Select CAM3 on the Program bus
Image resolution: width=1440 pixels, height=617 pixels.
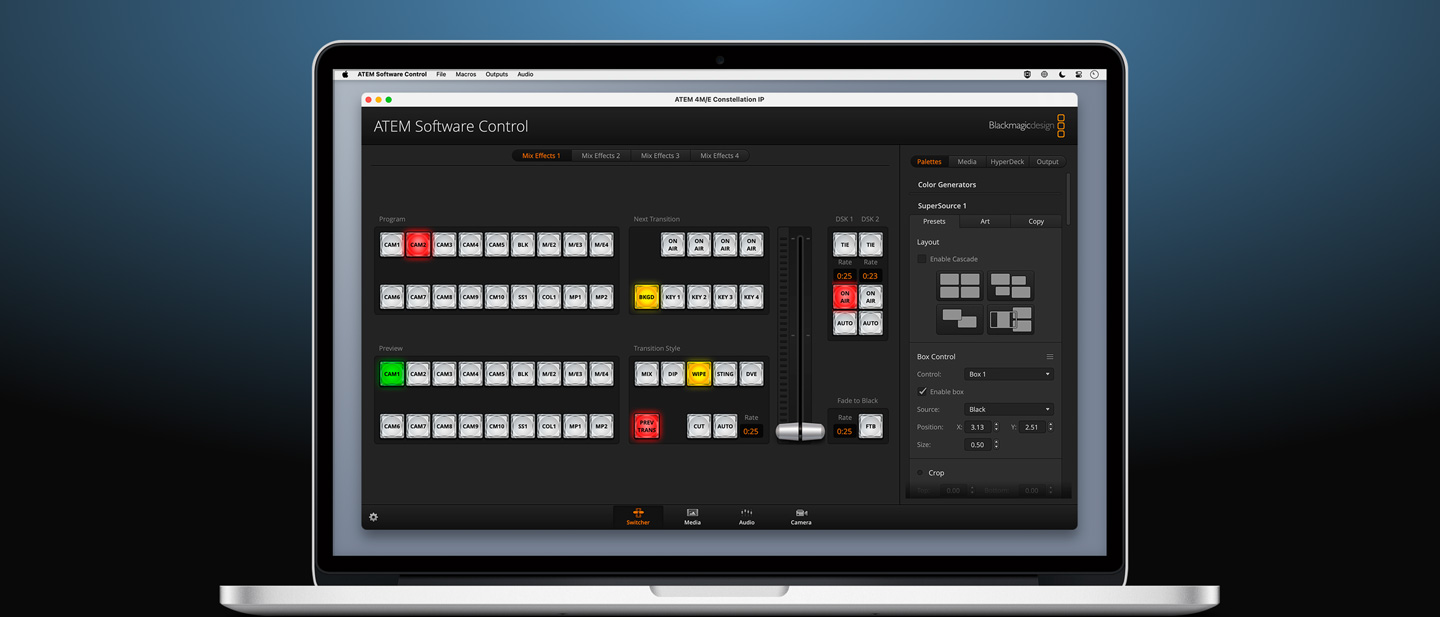point(444,243)
